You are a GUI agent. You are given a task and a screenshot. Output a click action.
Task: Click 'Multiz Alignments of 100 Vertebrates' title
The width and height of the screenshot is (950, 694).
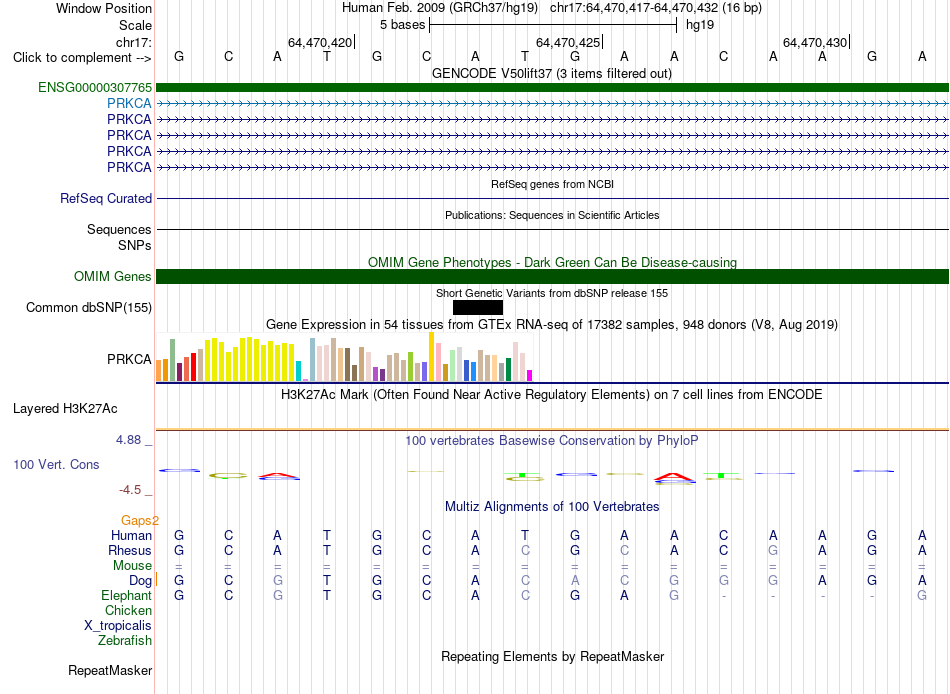tap(552, 507)
